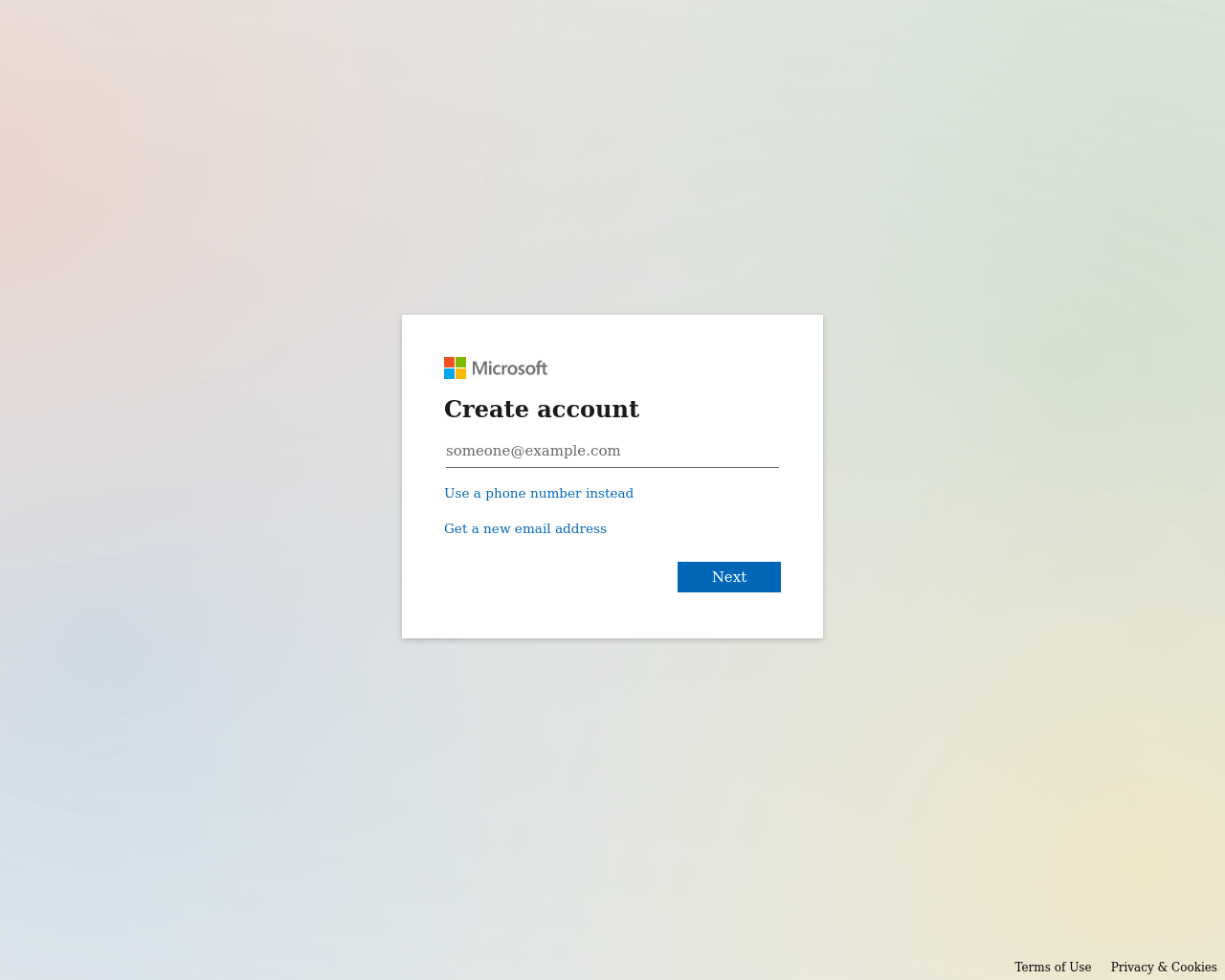Click the word Create in the heading
Screen dimensions: 1225x980
click(486, 409)
